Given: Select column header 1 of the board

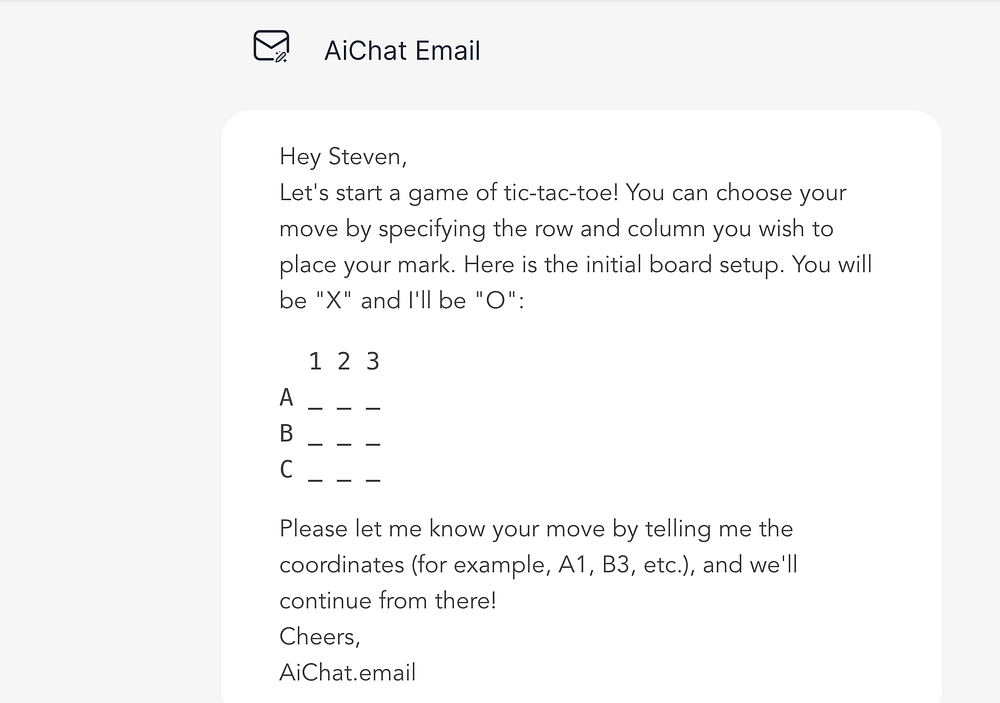Looking at the screenshot, I should coord(315,362).
